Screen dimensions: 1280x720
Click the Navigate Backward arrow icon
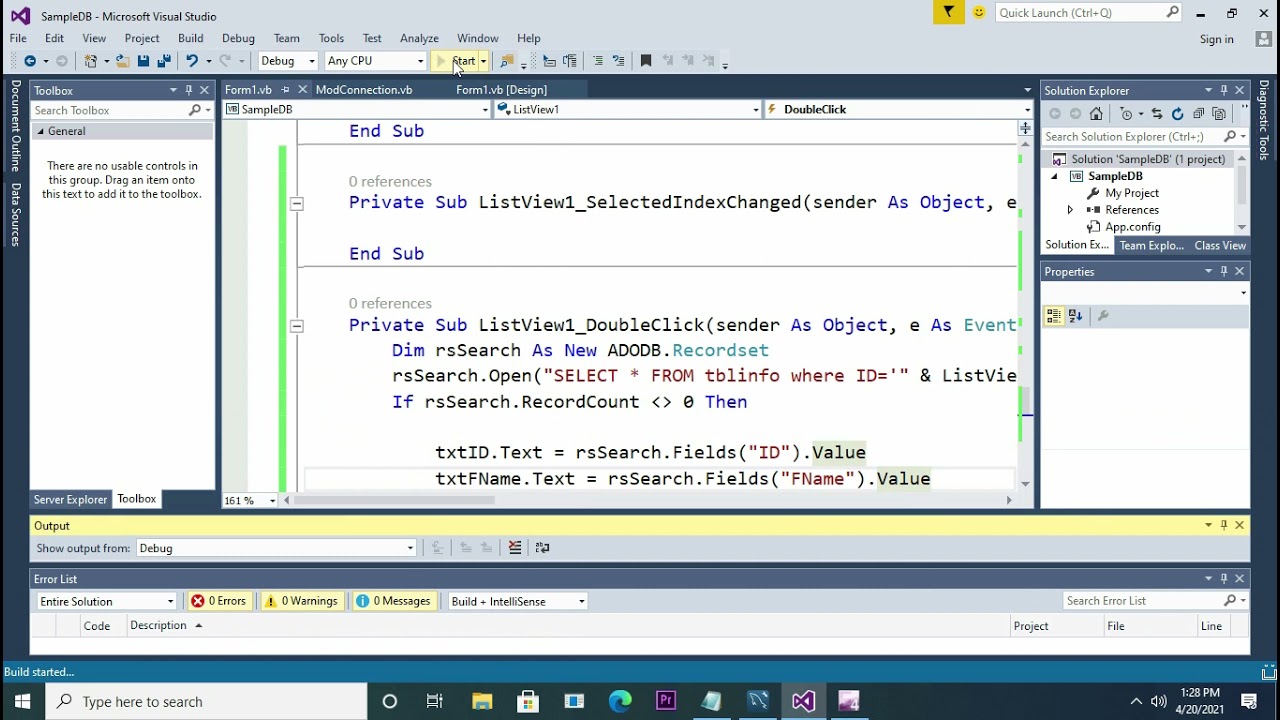click(29, 61)
